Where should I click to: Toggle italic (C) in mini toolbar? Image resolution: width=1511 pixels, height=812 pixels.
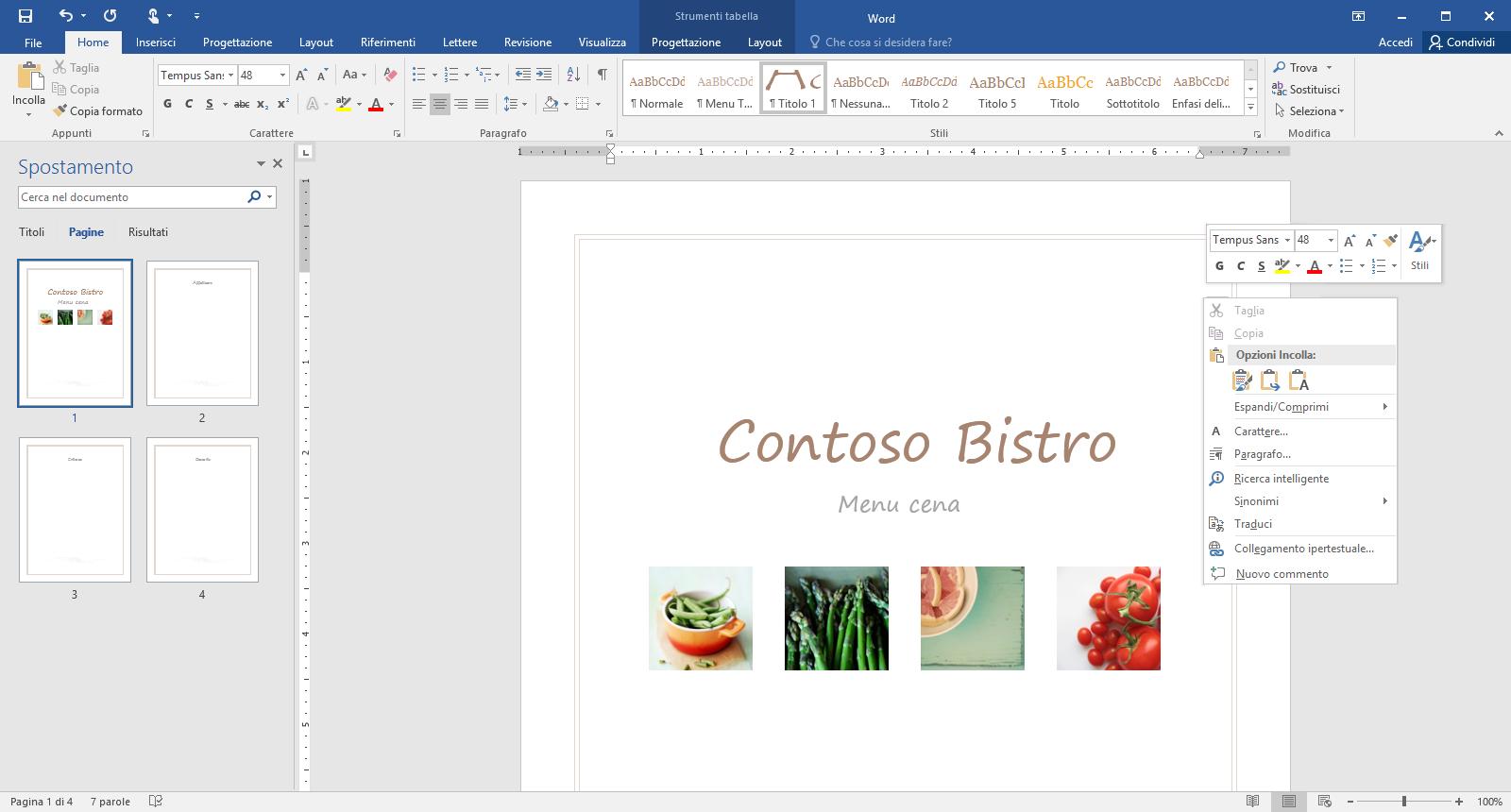point(1241,266)
